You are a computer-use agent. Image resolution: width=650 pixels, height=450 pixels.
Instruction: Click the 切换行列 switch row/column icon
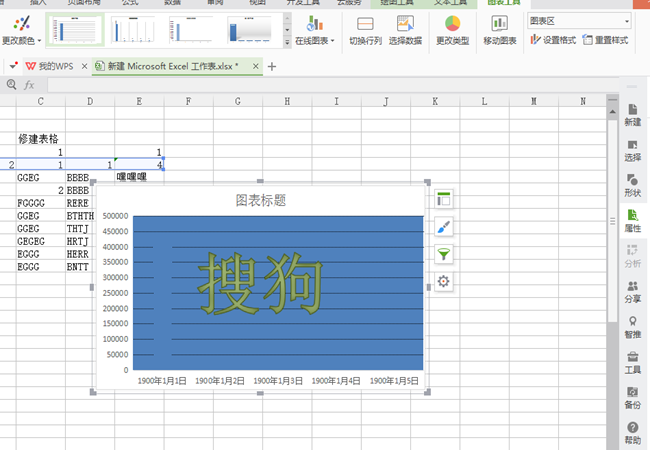click(x=365, y=30)
